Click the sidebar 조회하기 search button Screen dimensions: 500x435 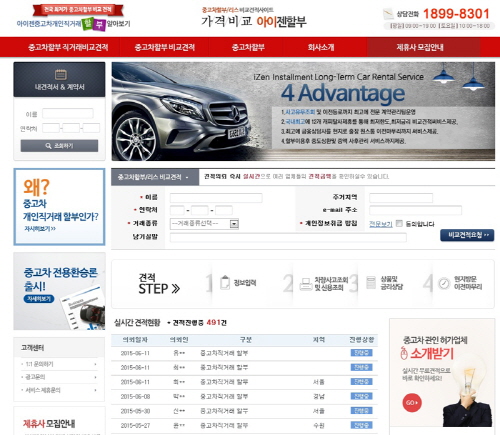[x=59, y=146]
